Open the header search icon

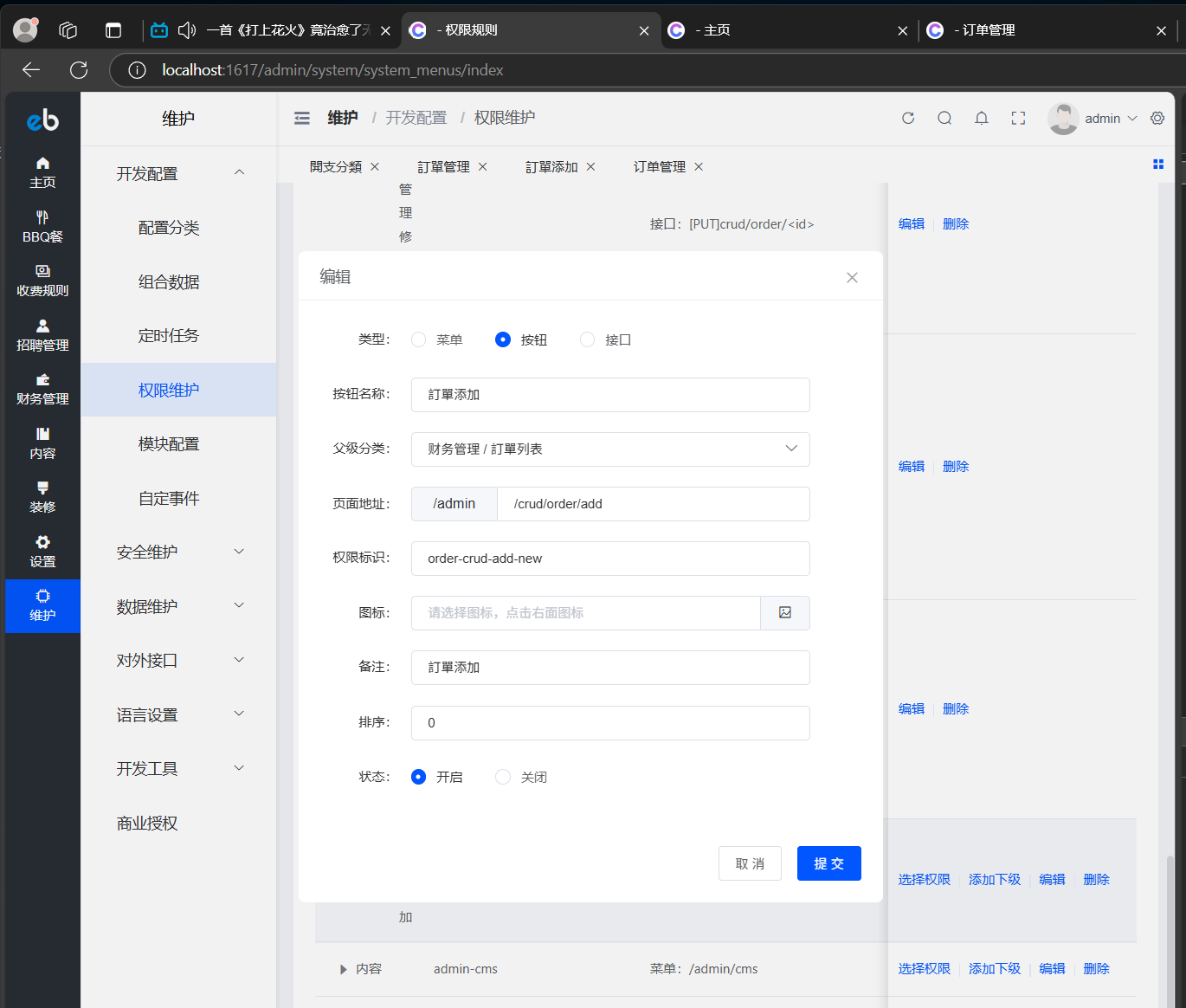click(x=944, y=118)
